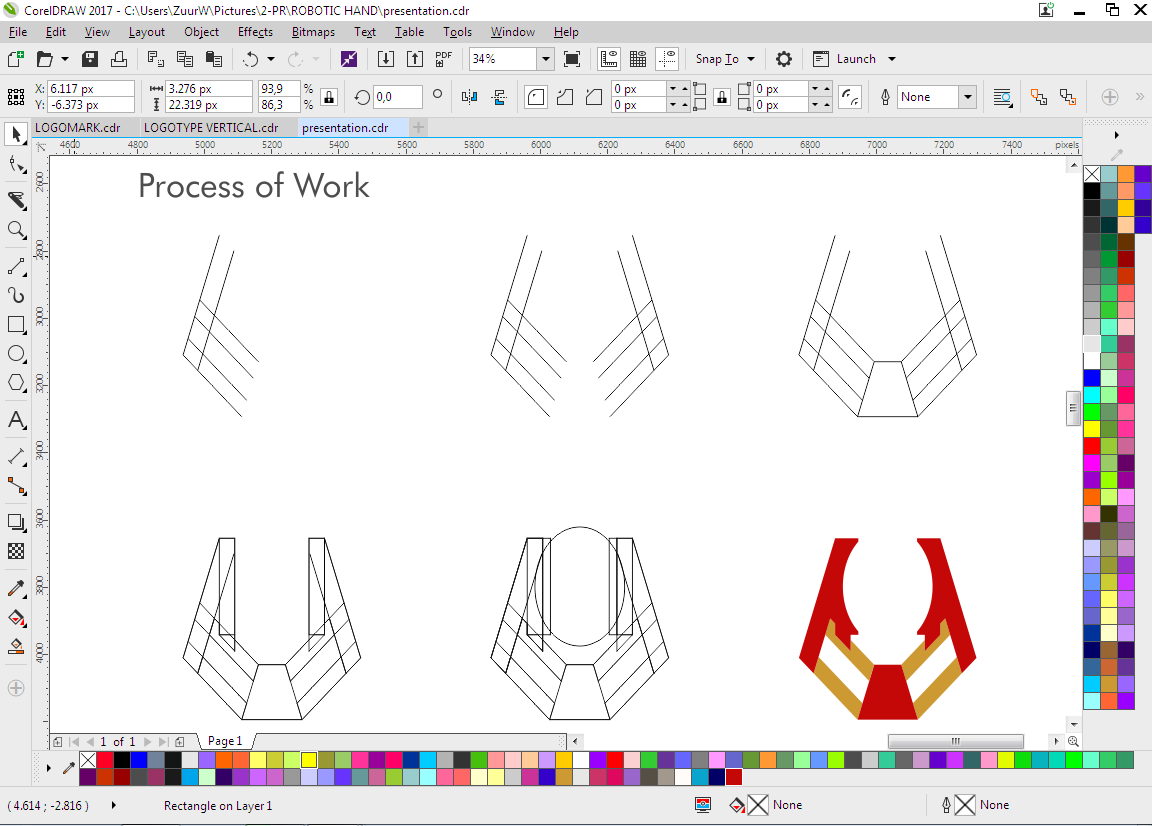The height and width of the screenshot is (826, 1152).
Task: Click the Full-screen preview icon
Action: (x=572, y=59)
